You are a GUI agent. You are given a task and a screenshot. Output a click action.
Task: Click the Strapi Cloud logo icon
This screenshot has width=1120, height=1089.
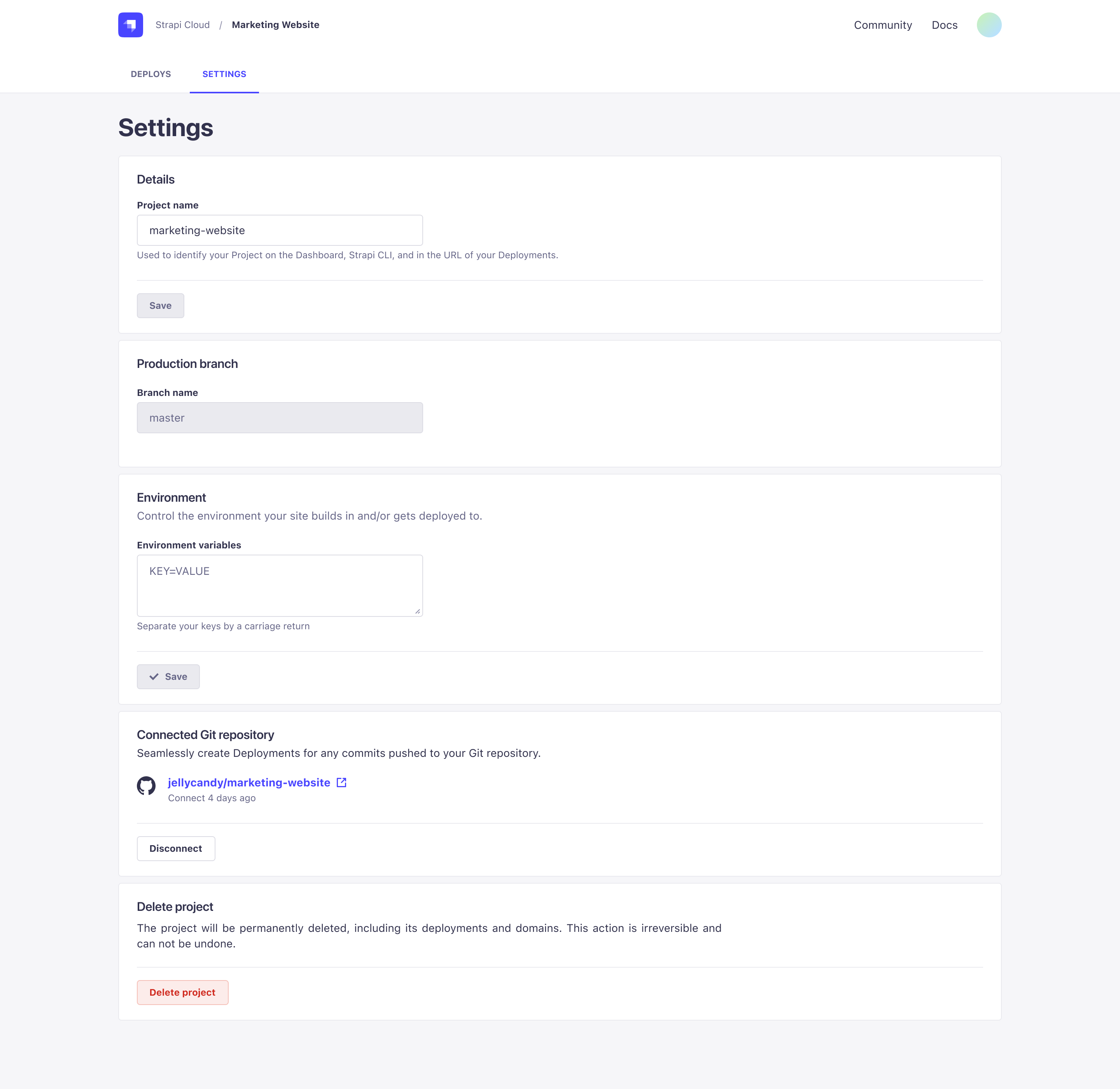[130, 25]
